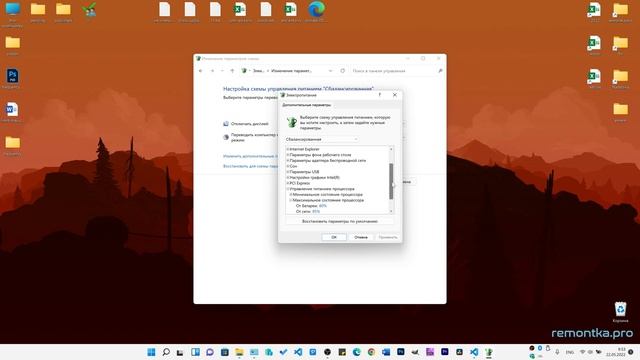The width and height of the screenshot is (640, 360).
Task: Click Back arrow in Control Panel window
Action: [x=200, y=71]
